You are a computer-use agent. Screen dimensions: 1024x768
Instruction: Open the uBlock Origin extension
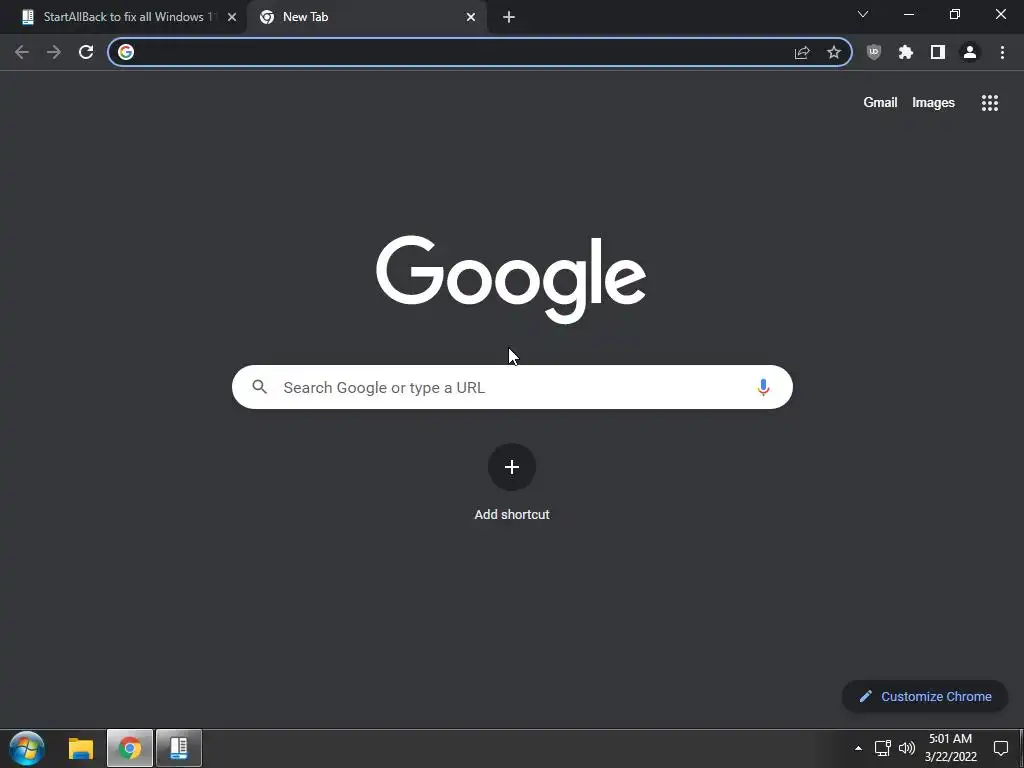pyautogui.click(x=874, y=52)
